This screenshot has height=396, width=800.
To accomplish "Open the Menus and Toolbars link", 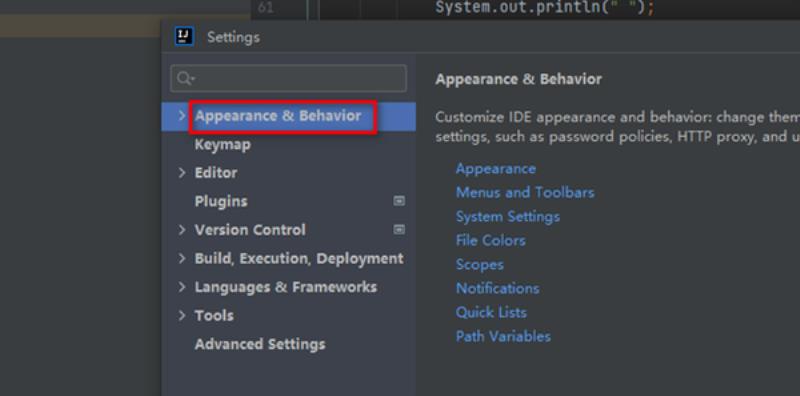I will [x=525, y=193].
